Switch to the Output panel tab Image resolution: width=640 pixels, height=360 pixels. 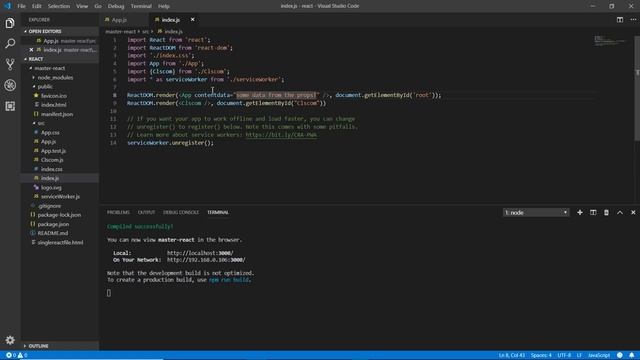146,213
